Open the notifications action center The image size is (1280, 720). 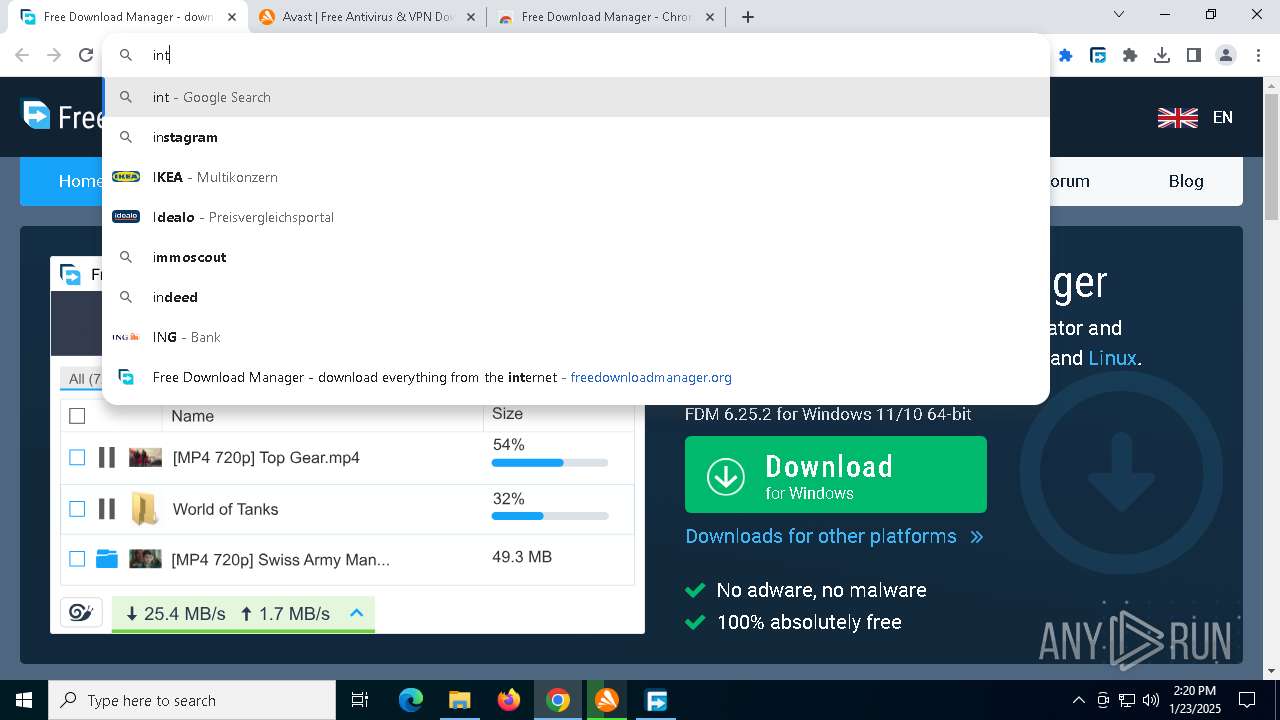[1247, 700]
